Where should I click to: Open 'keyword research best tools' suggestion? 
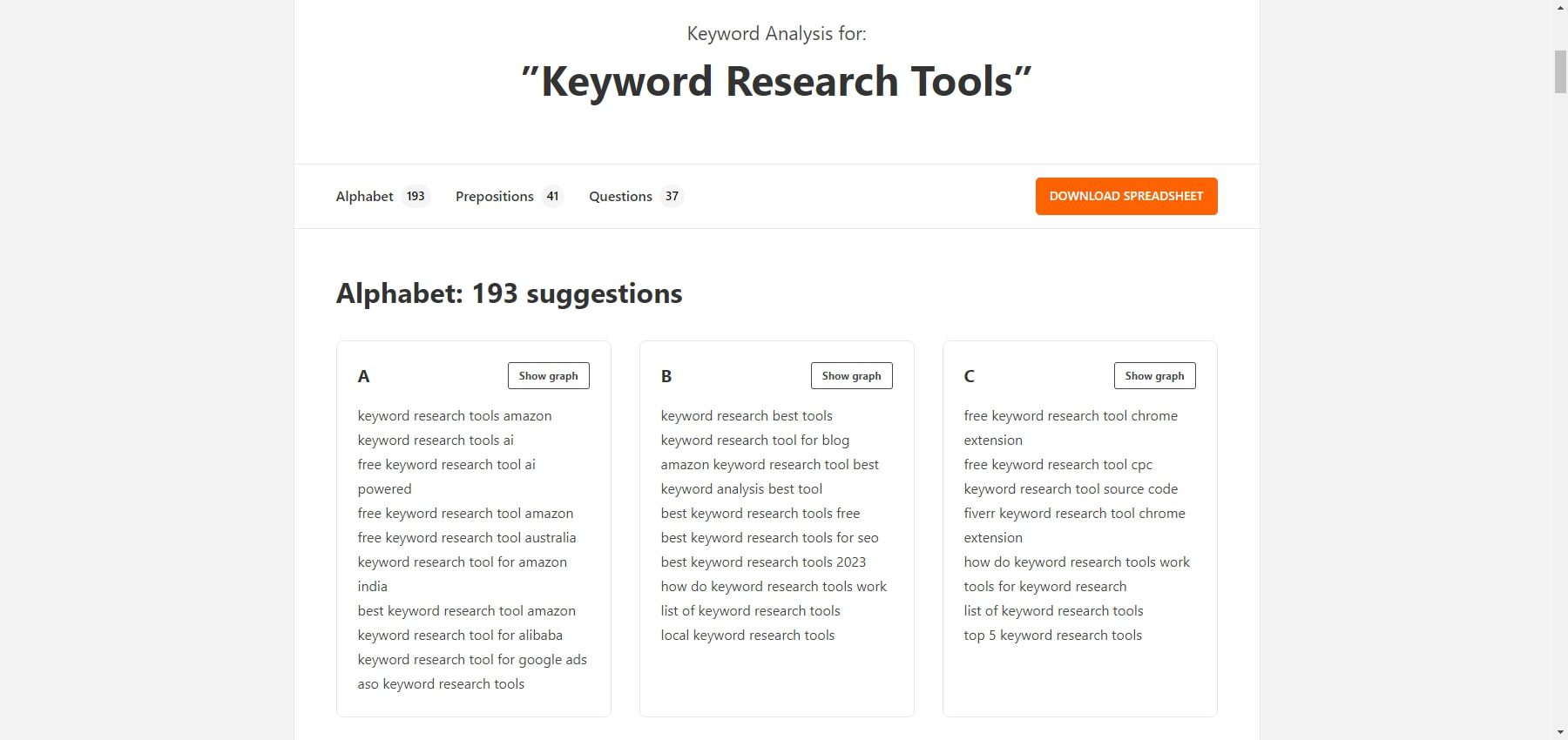pyautogui.click(x=747, y=416)
